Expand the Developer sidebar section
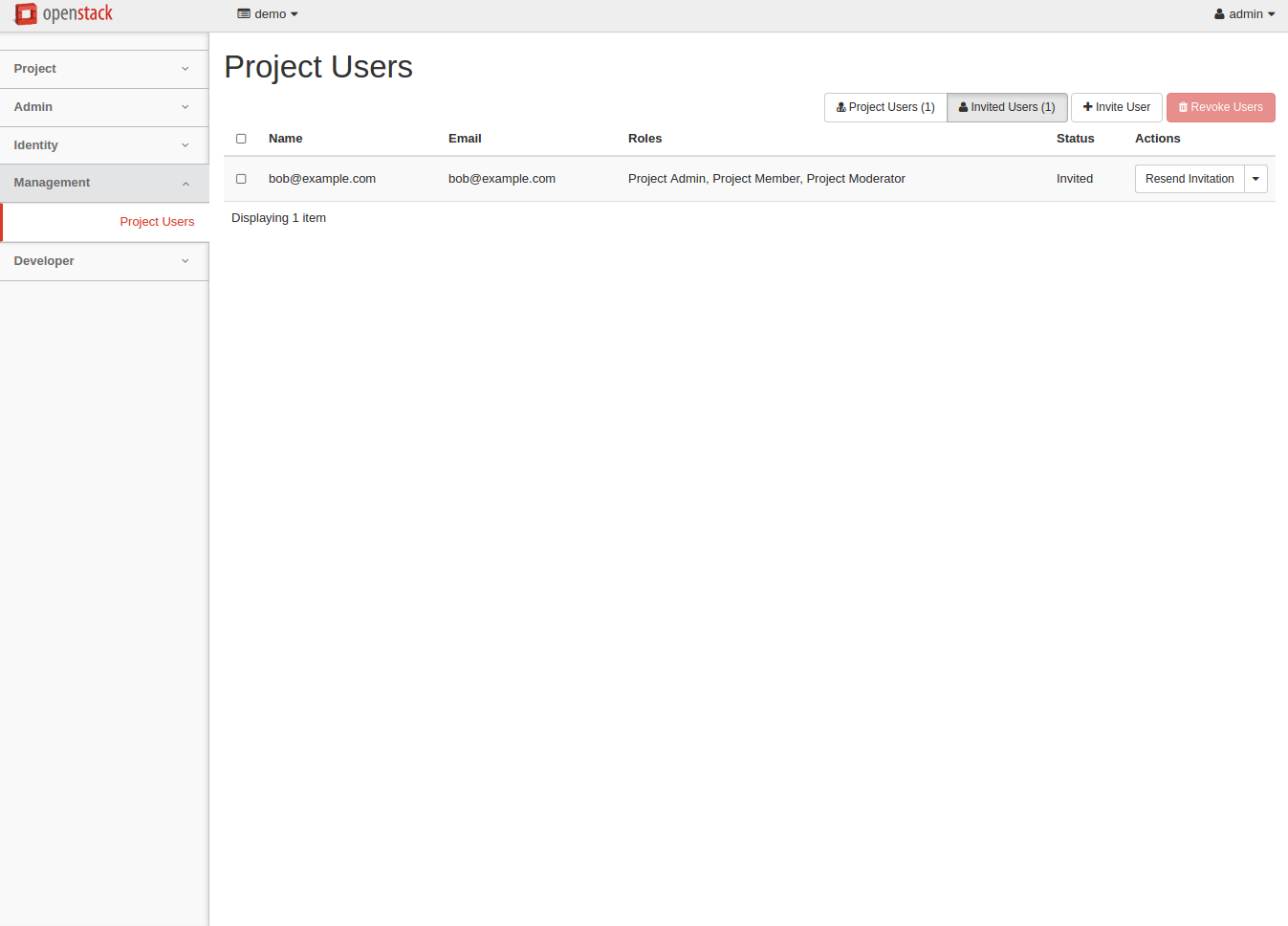The image size is (1288, 926). click(x=104, y=261)
